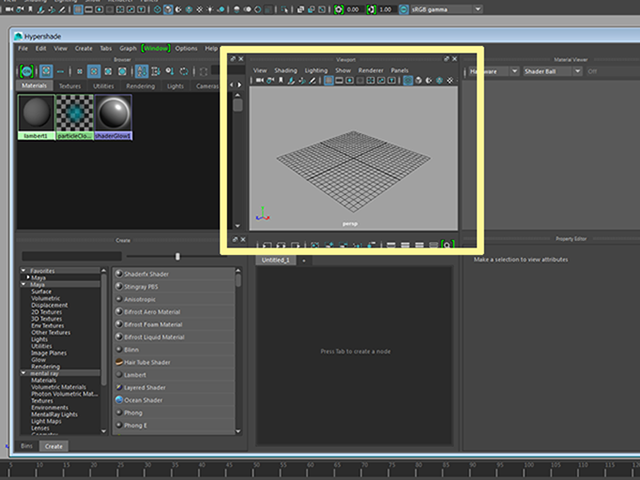Float the Viewport panel with undock icon
The width and height of the screenshot is (640, 480).
pos(447,59)
